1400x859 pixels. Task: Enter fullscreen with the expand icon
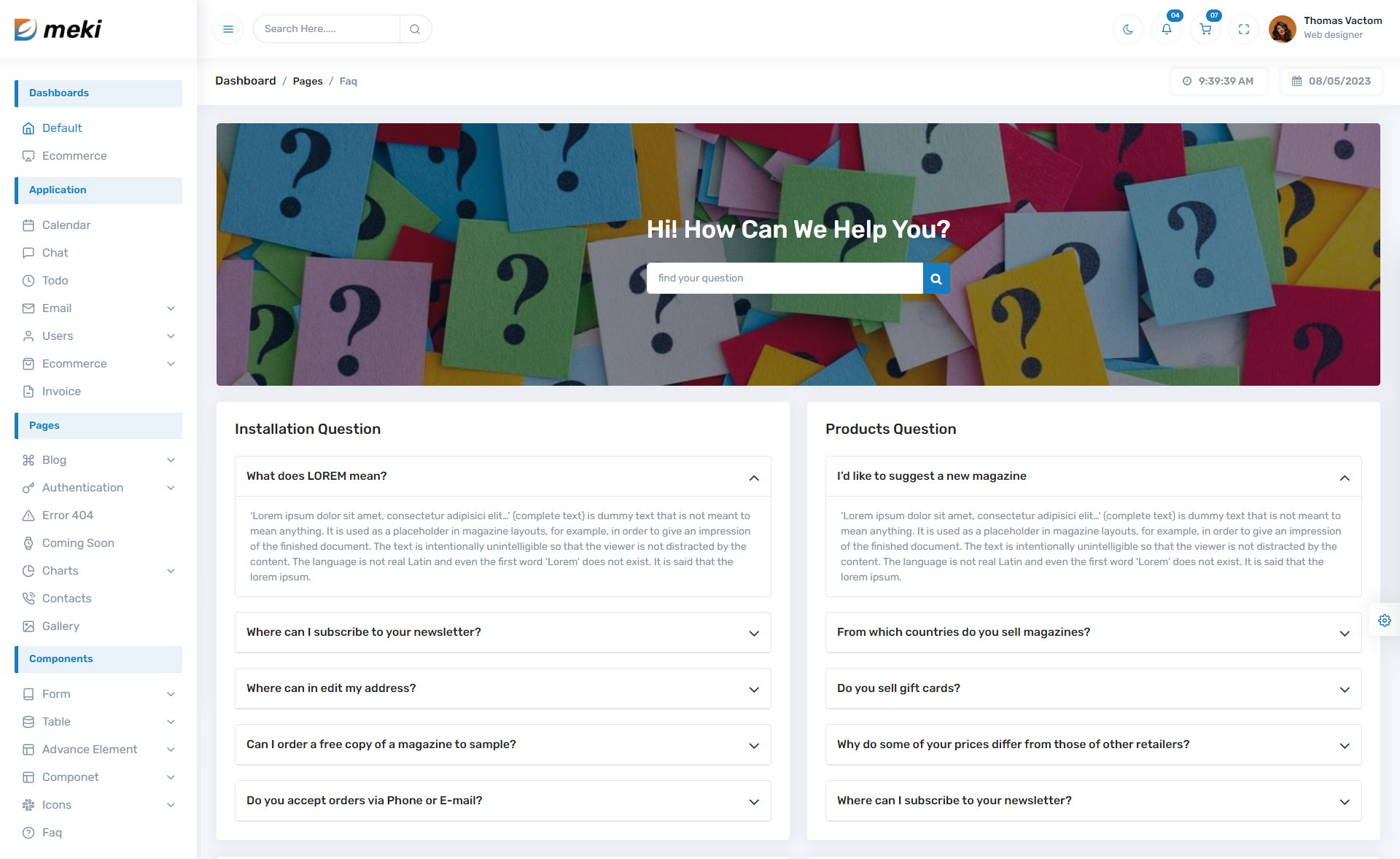pos(1244,29)
